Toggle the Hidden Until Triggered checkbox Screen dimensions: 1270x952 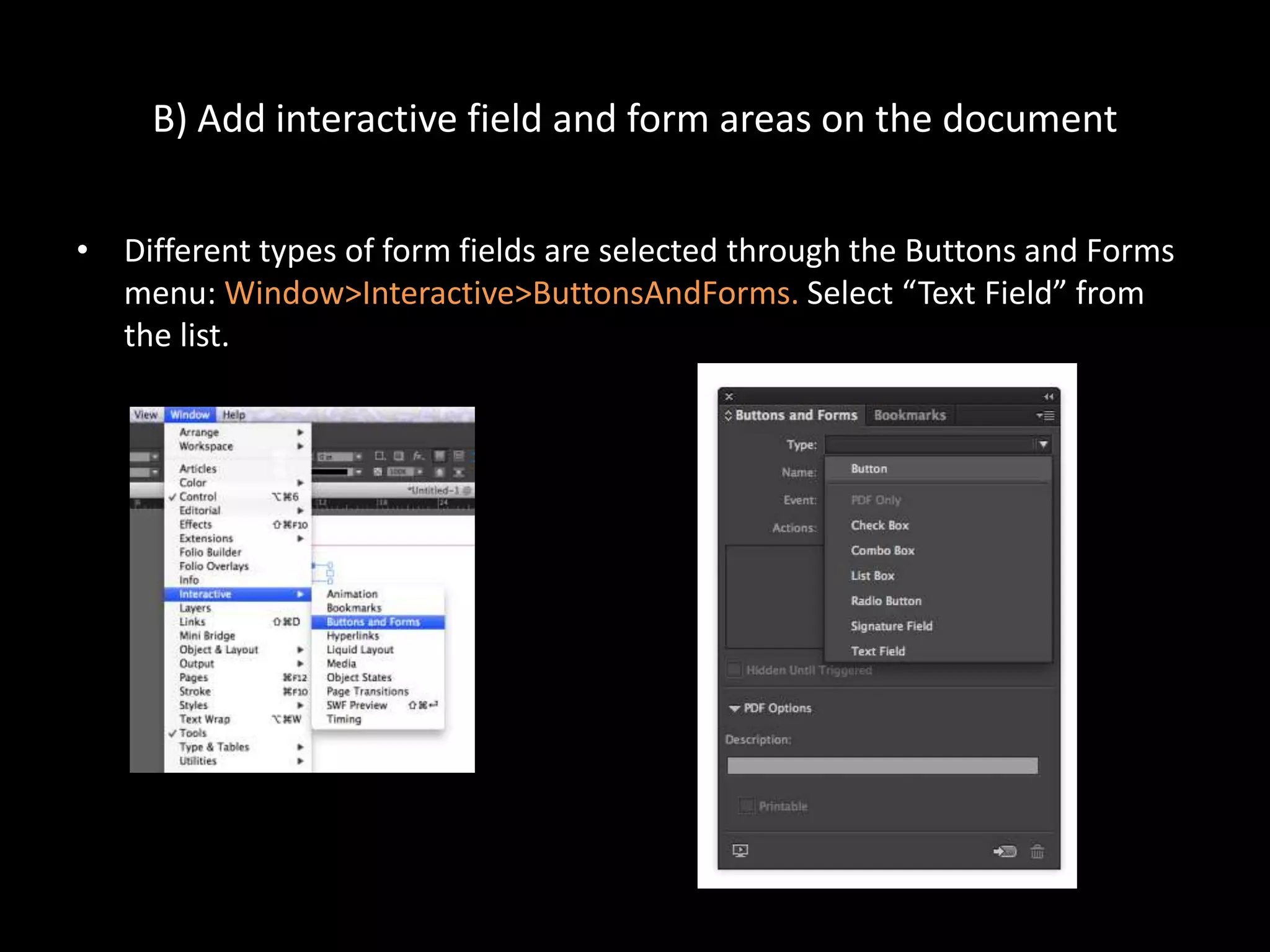coord(734,670)
